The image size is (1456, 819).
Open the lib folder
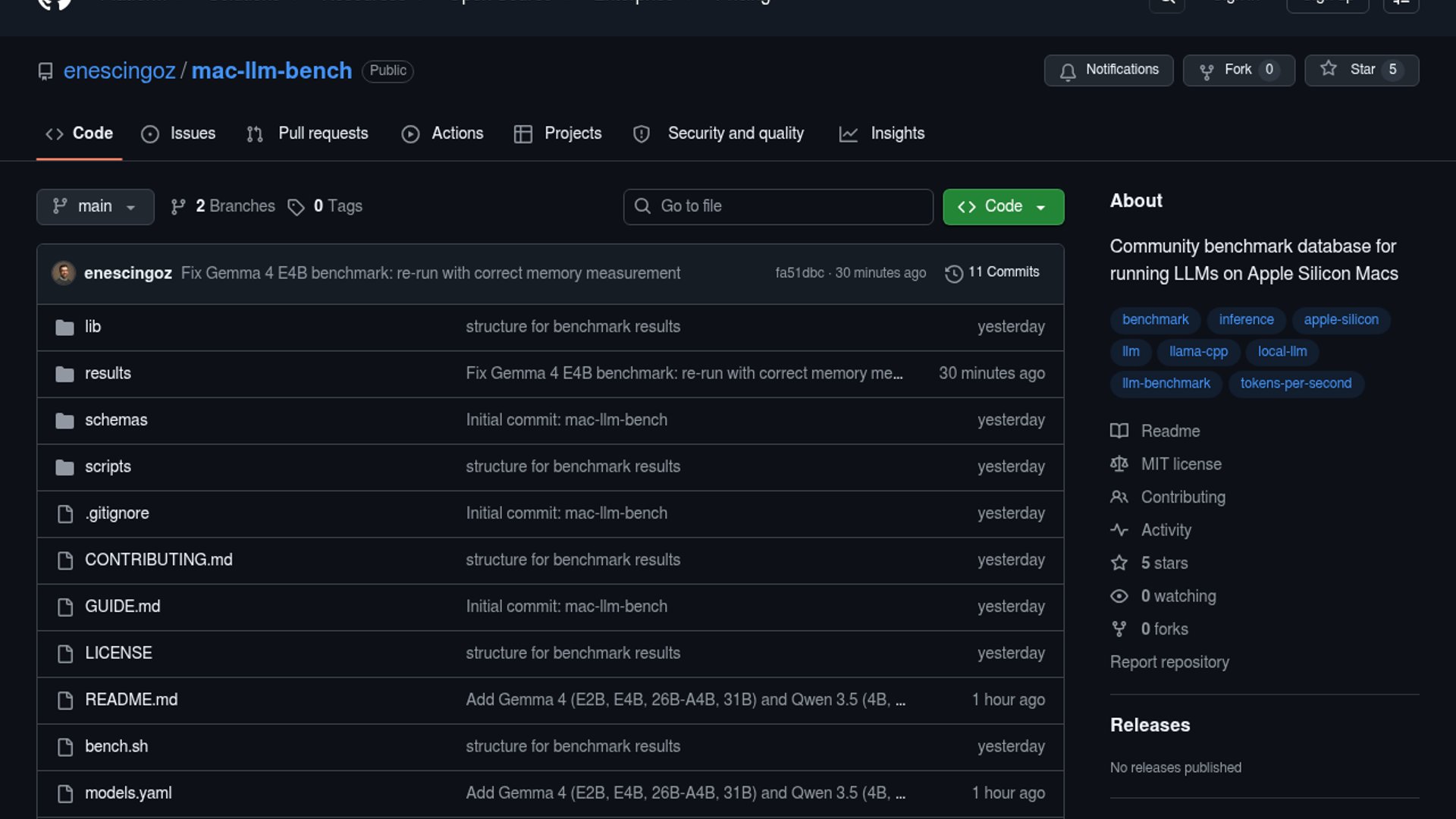pyautogui.click(x=93, y=327)
